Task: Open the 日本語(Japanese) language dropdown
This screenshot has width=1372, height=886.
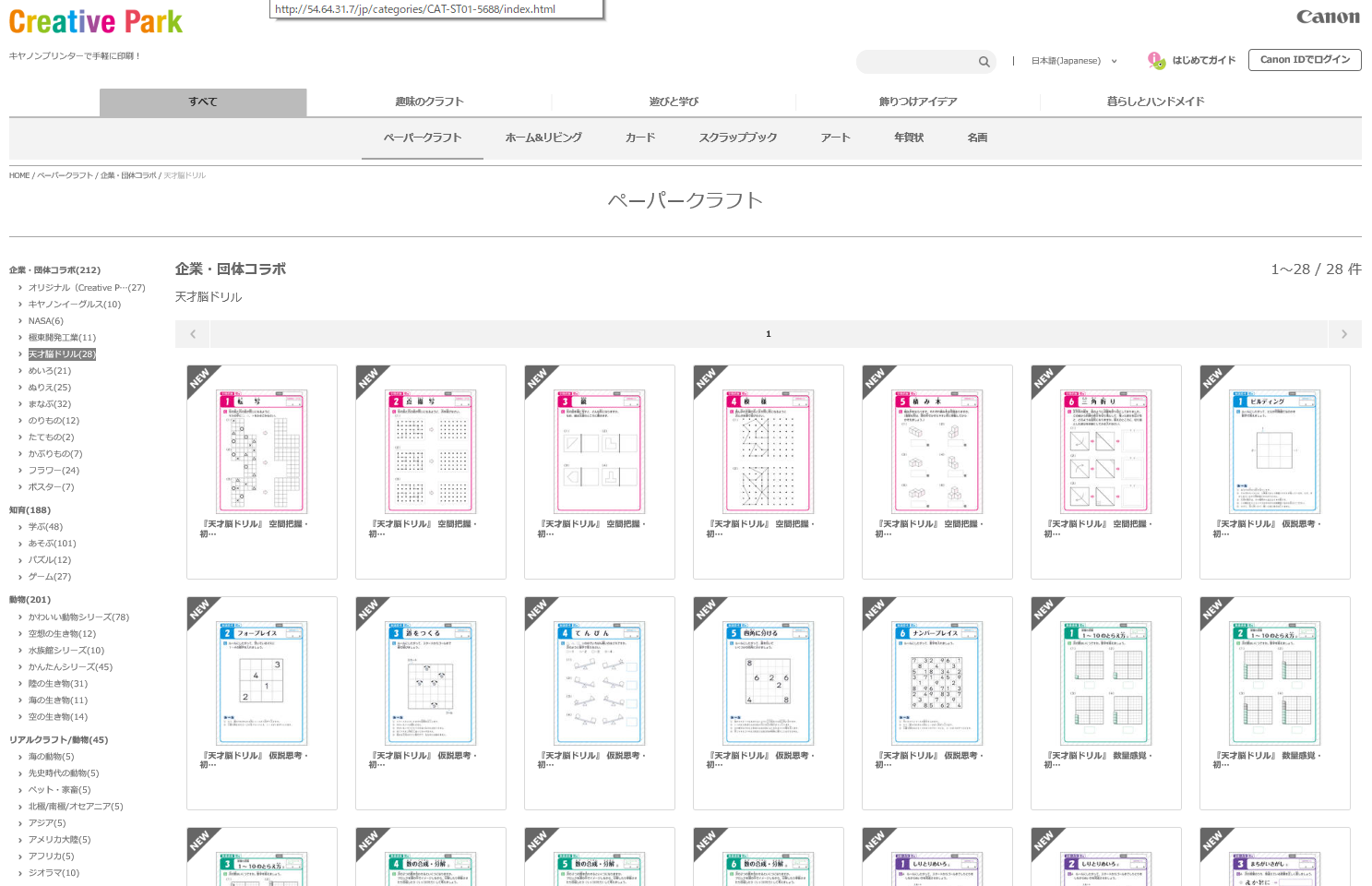Action: point(1074,61)
